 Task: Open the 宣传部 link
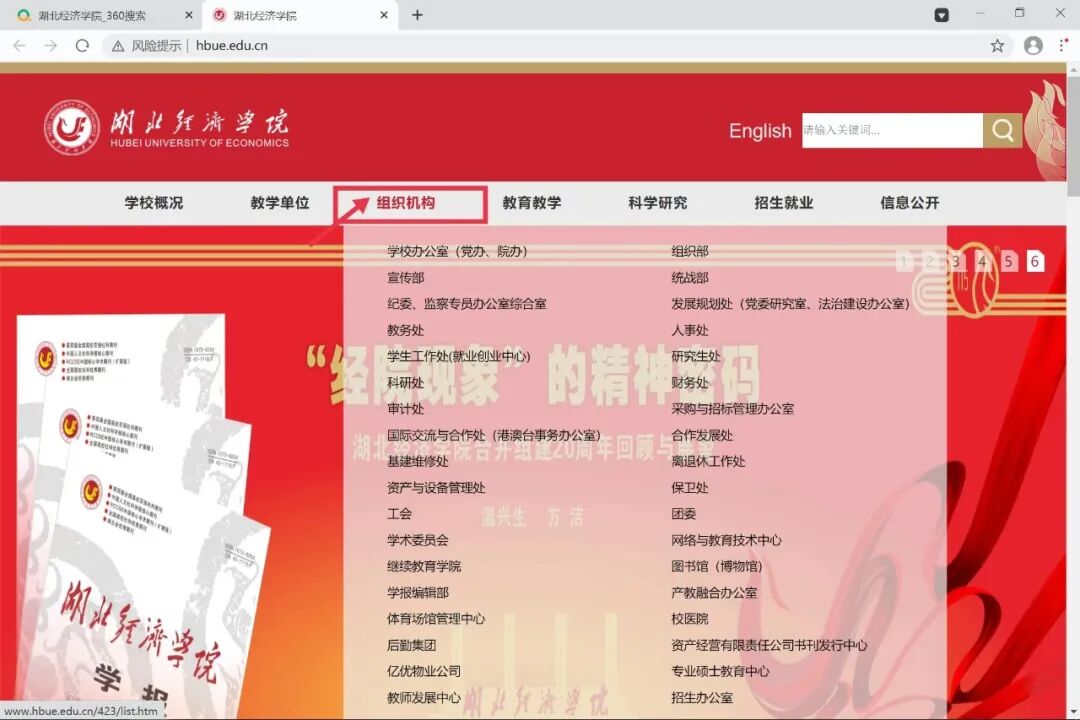[406, 278]
